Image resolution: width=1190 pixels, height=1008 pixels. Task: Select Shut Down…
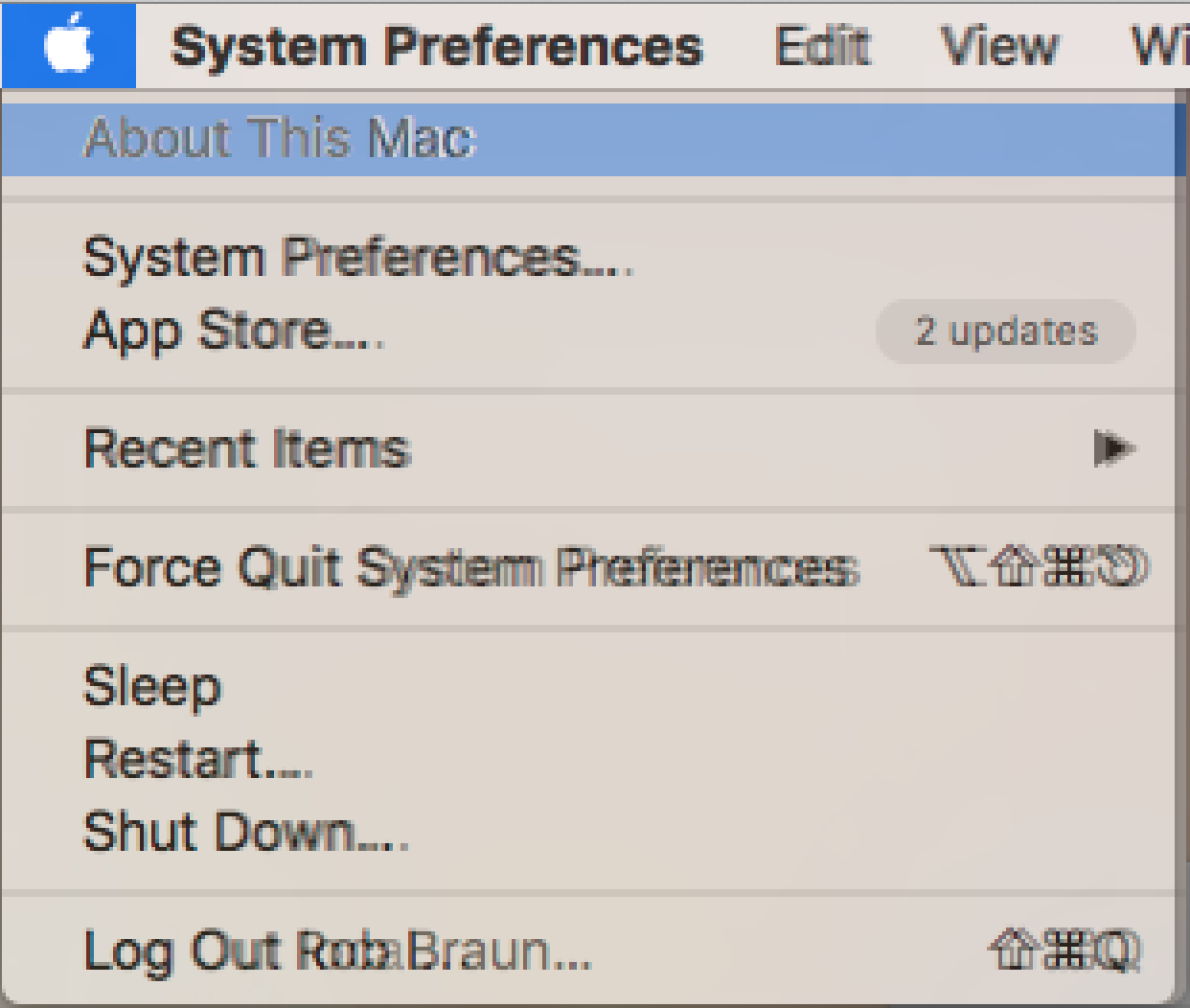click(x=245, y=831)
